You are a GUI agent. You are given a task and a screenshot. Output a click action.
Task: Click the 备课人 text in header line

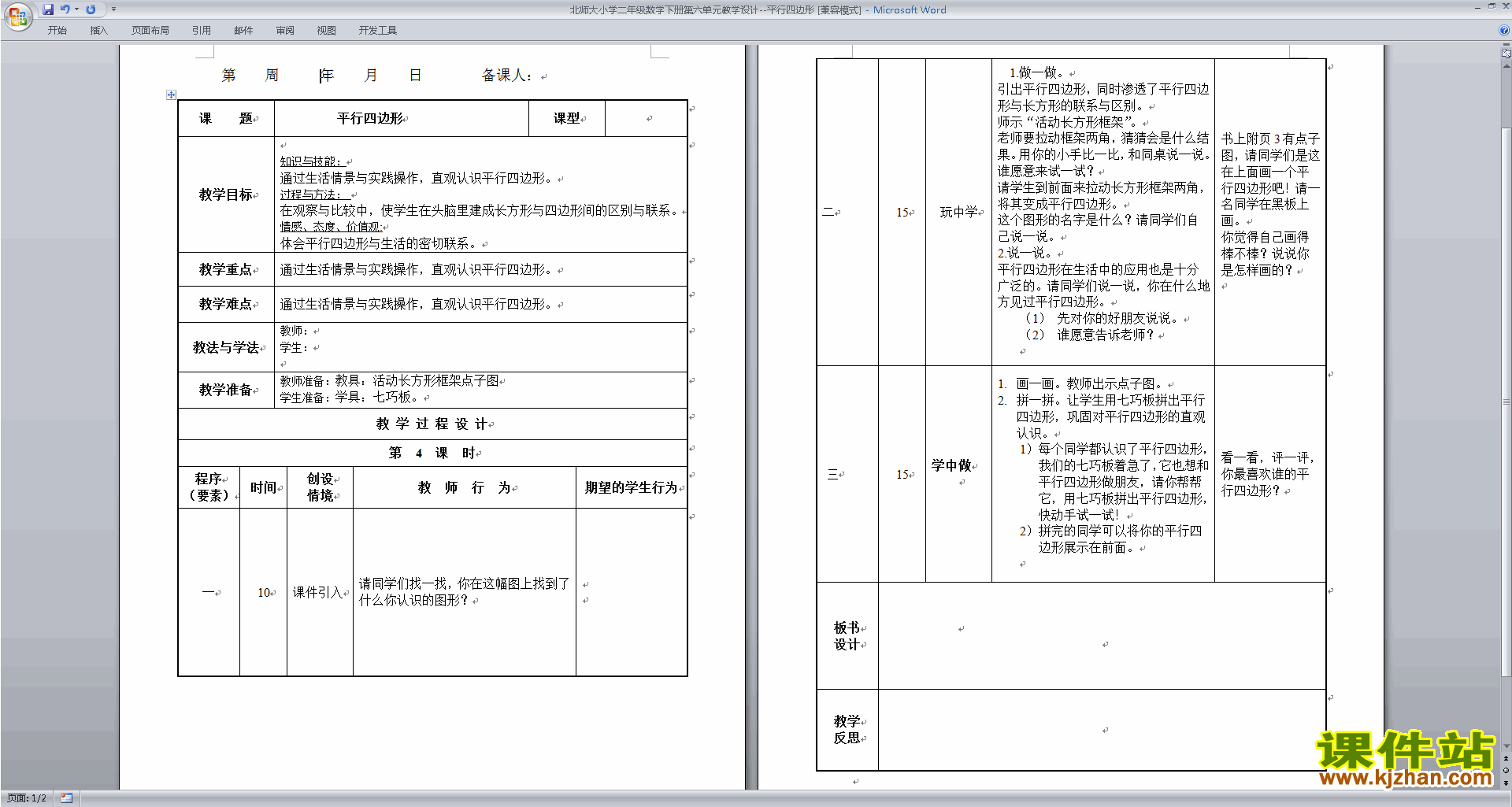506,76
